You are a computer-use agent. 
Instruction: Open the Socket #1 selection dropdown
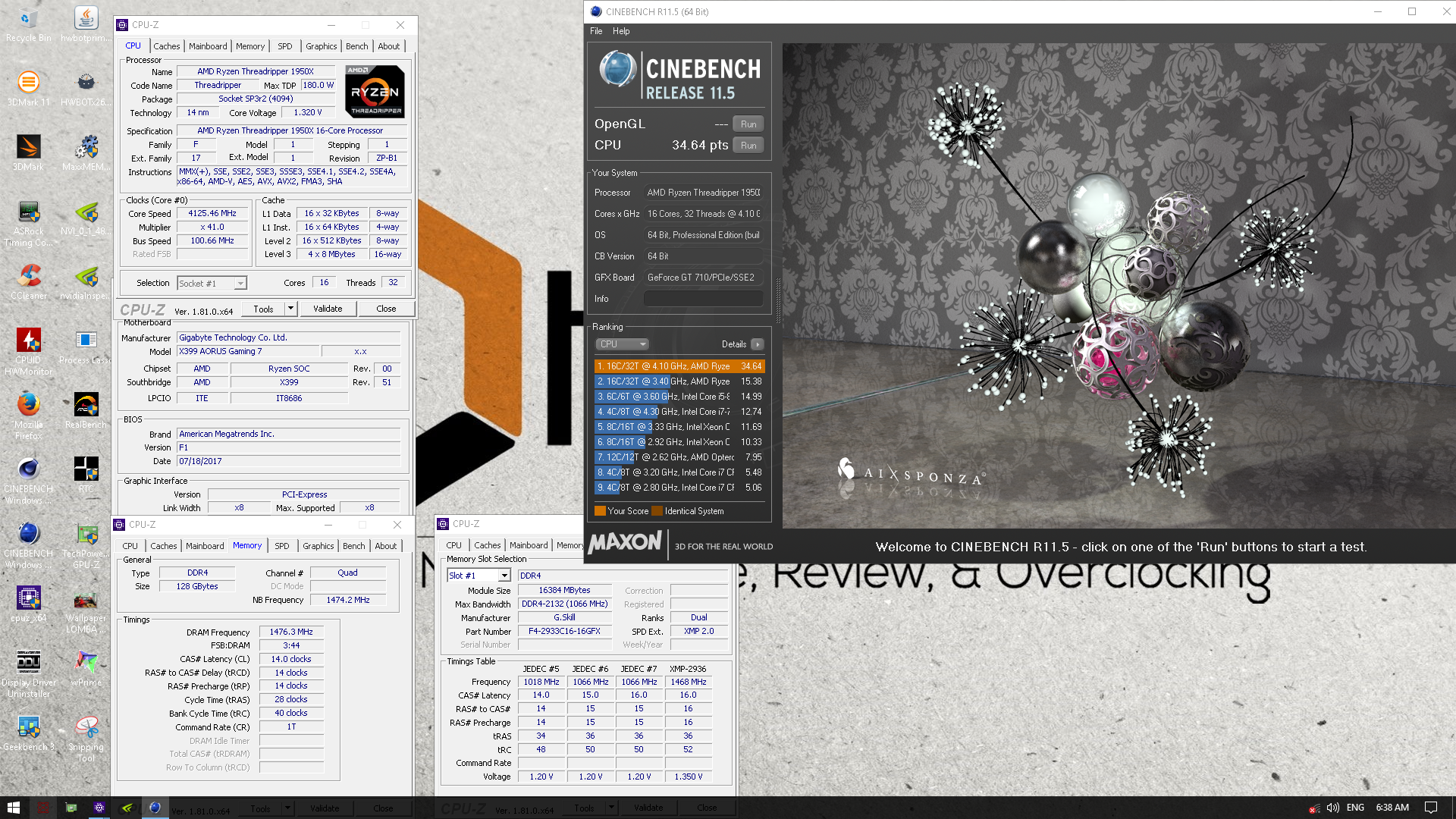pos(212,283)
